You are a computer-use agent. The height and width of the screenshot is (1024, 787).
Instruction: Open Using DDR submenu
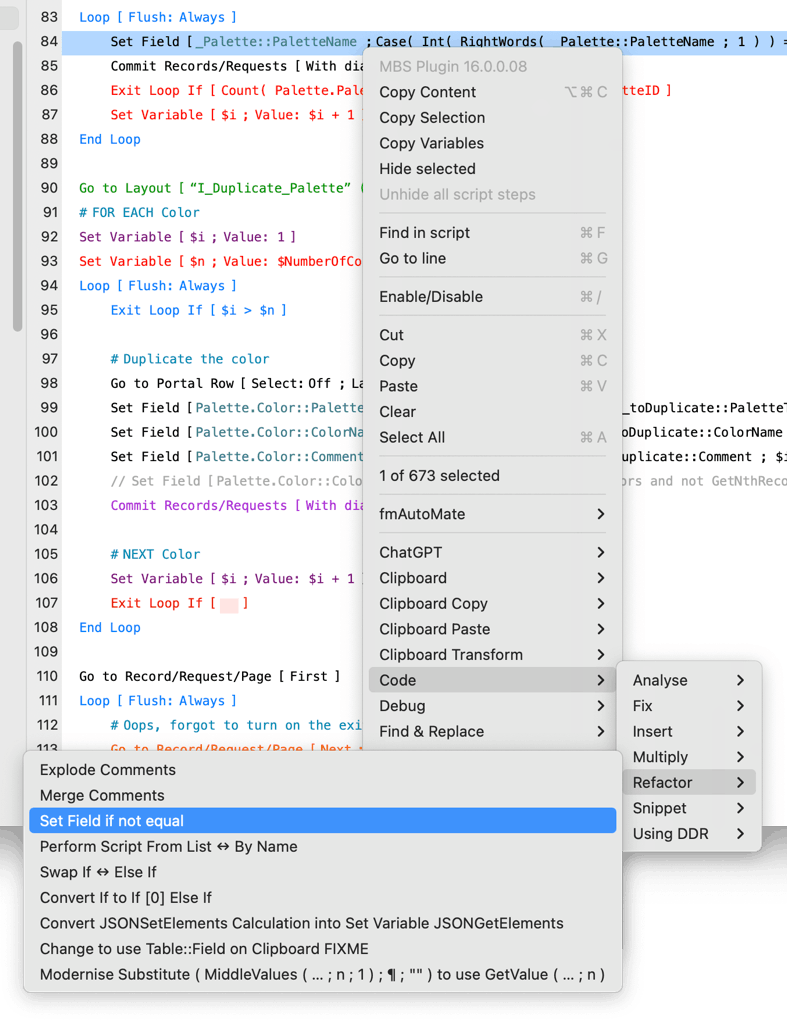click(689, 833)
